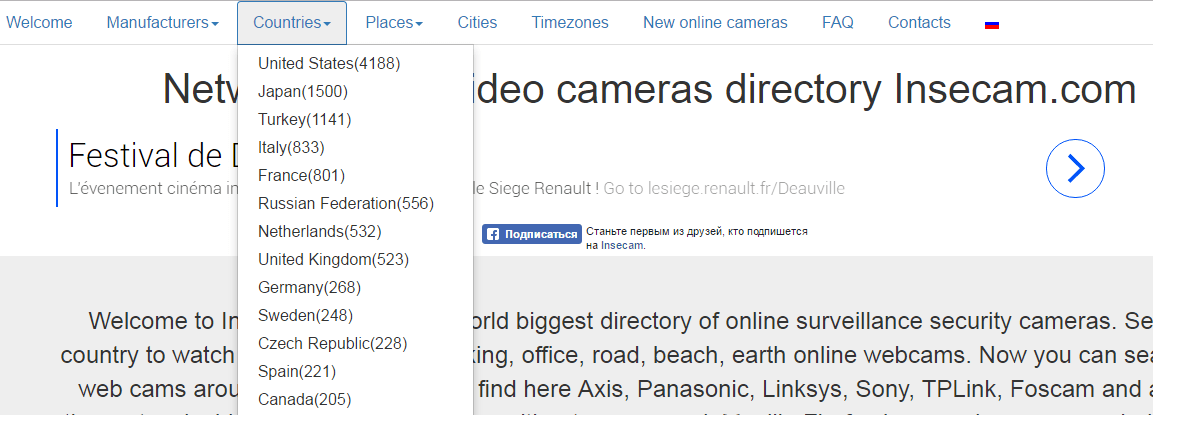Choose Italy(833) from the dropdown
This screenshot has width=1187, height=433.
click(355, 148)
